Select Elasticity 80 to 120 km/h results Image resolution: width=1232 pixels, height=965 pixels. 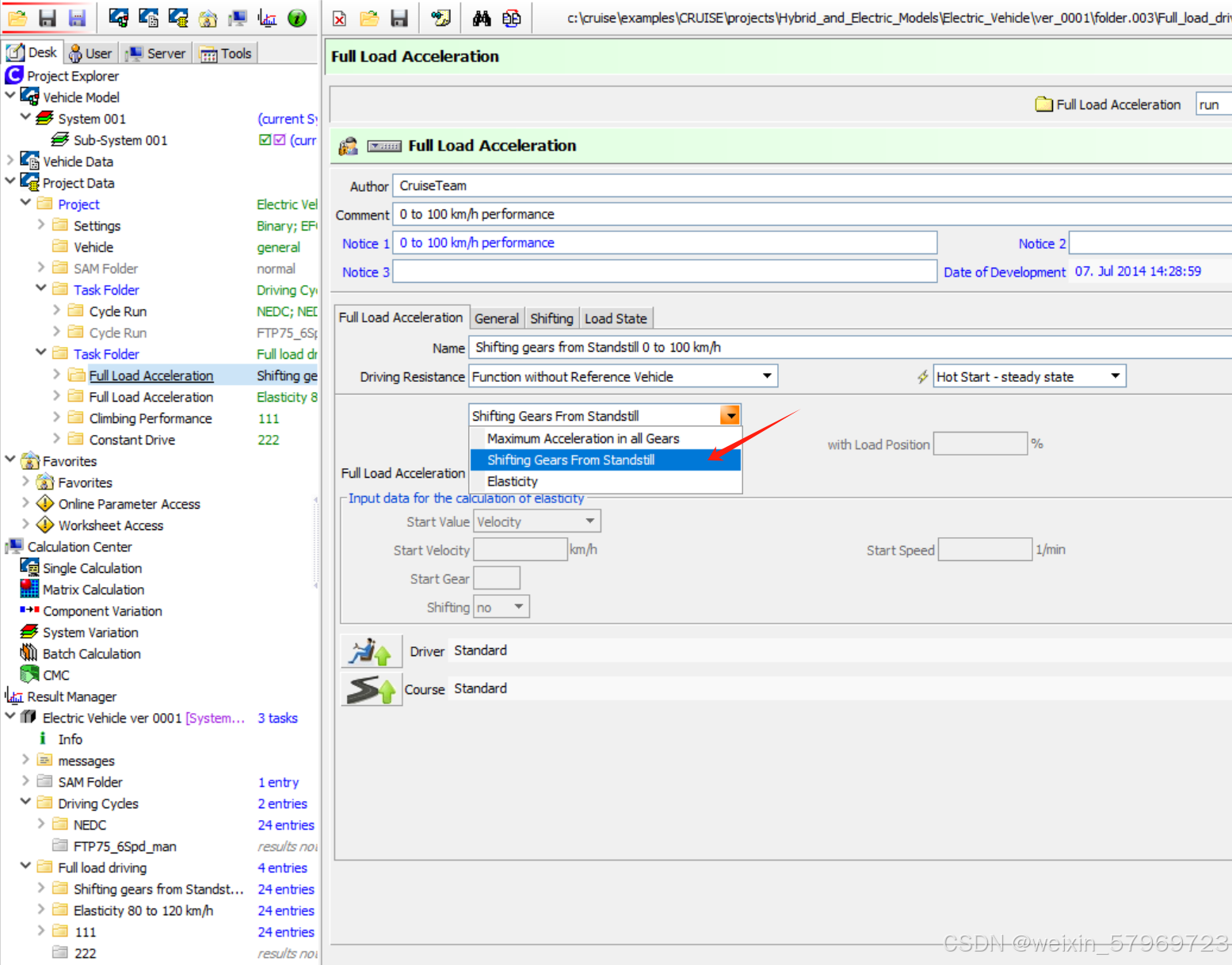[143, 910]
